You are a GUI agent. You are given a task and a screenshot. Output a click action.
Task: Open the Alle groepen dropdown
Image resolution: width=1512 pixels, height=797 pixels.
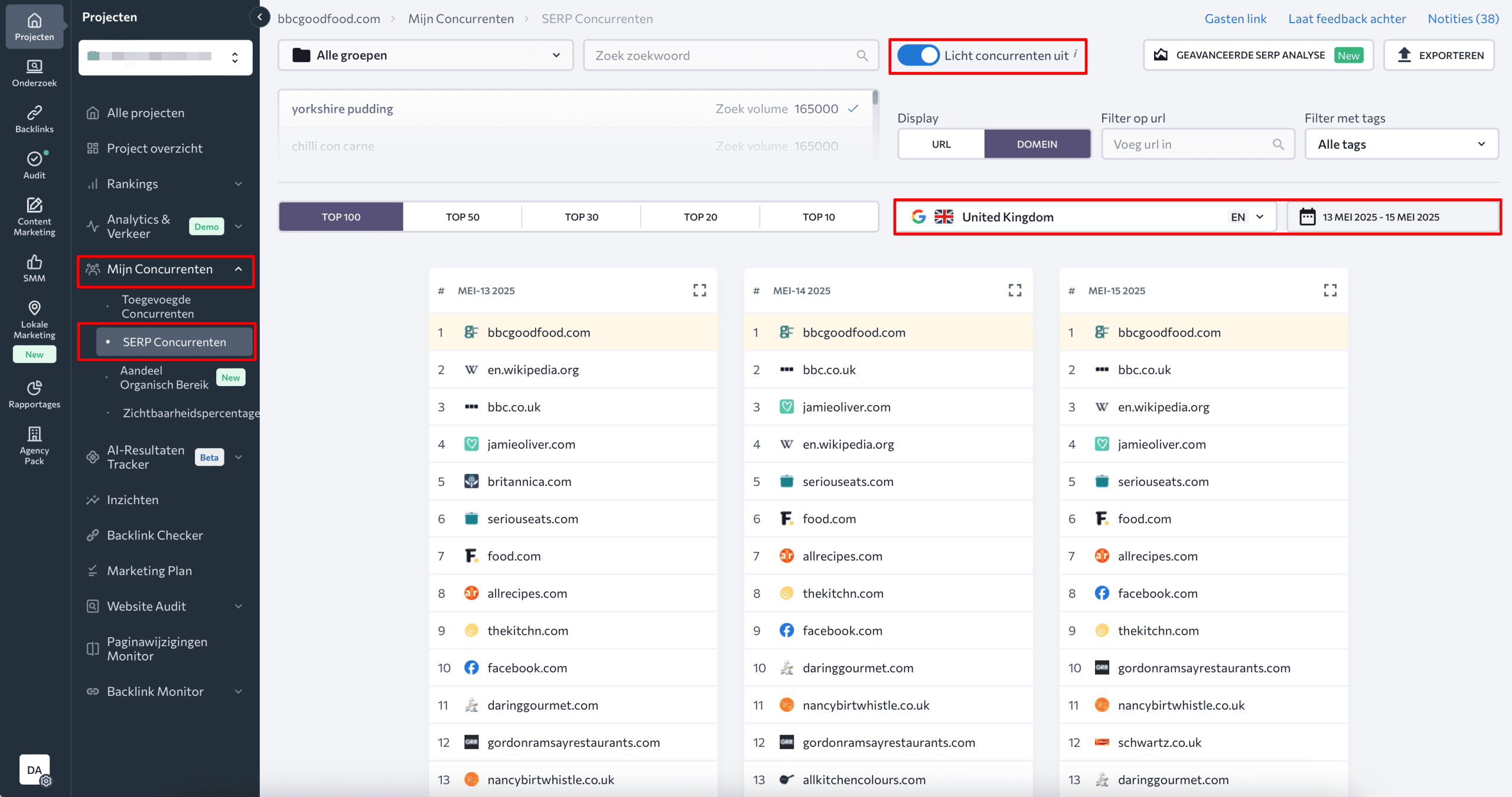click(425, 55)
